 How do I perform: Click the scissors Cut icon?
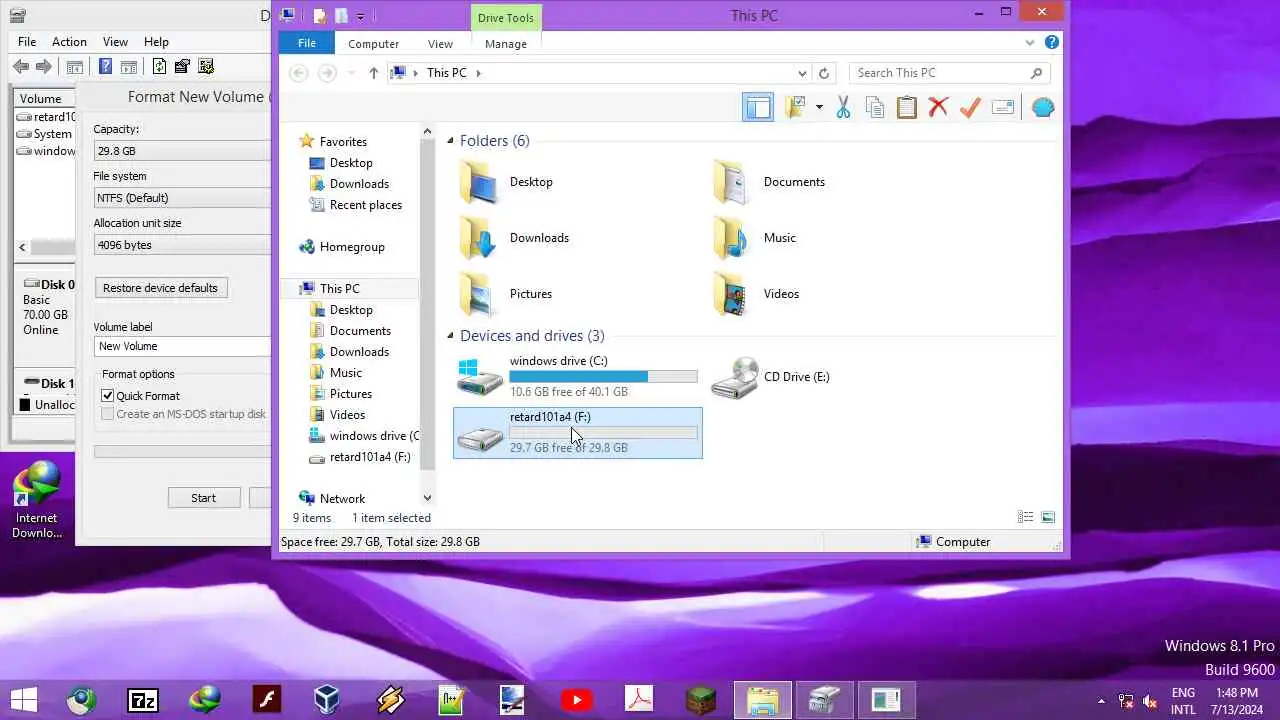point(843,107)
